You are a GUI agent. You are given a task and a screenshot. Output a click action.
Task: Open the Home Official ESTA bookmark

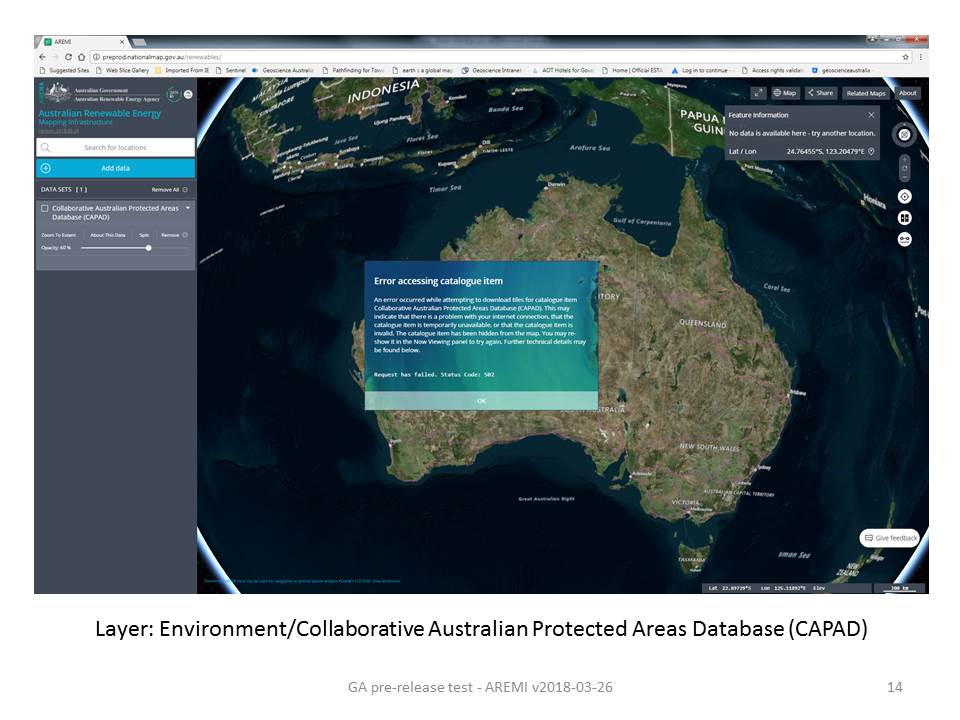tap(632, 70)
